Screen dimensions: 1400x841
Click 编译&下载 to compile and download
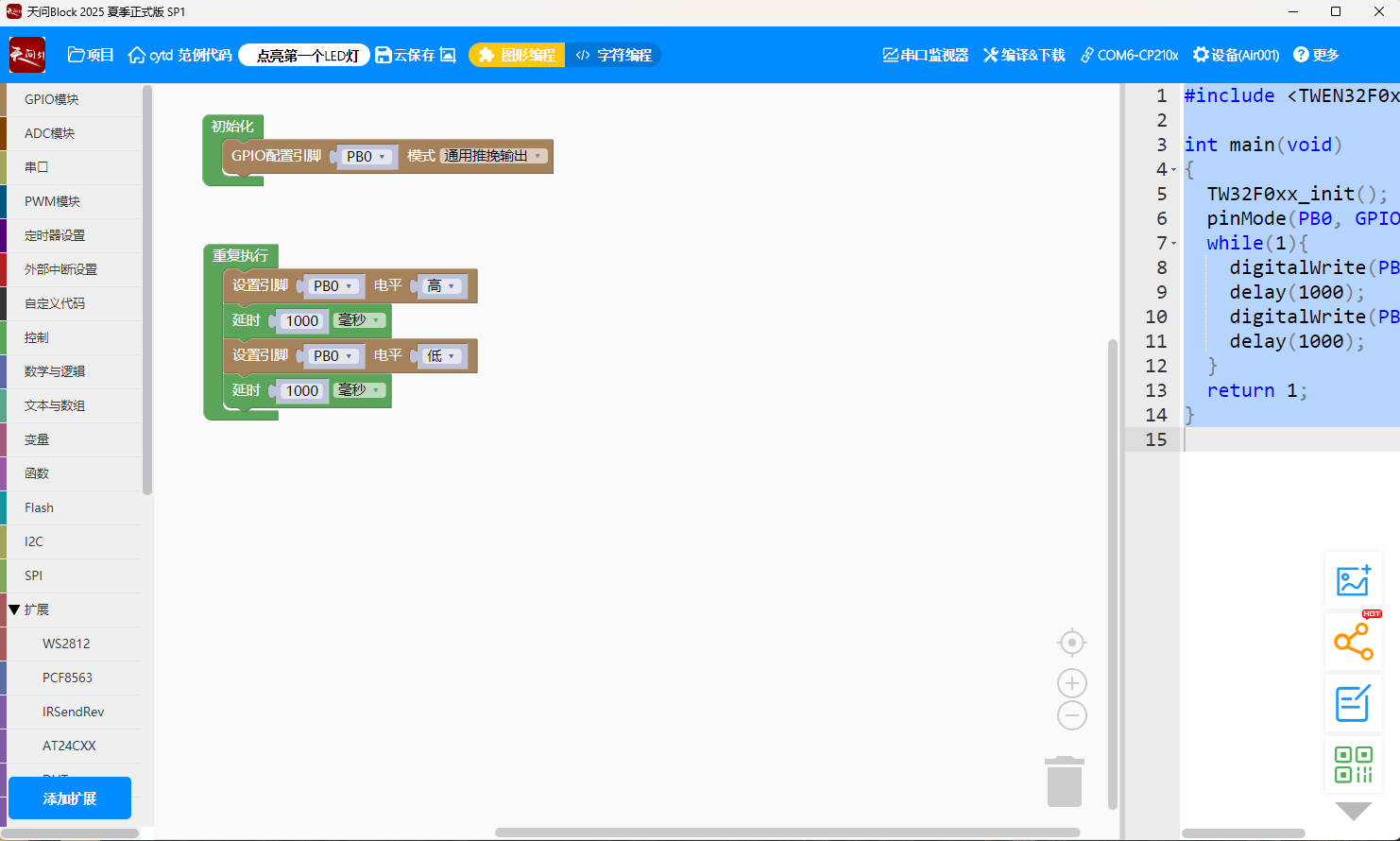[x=1024, y=55]
